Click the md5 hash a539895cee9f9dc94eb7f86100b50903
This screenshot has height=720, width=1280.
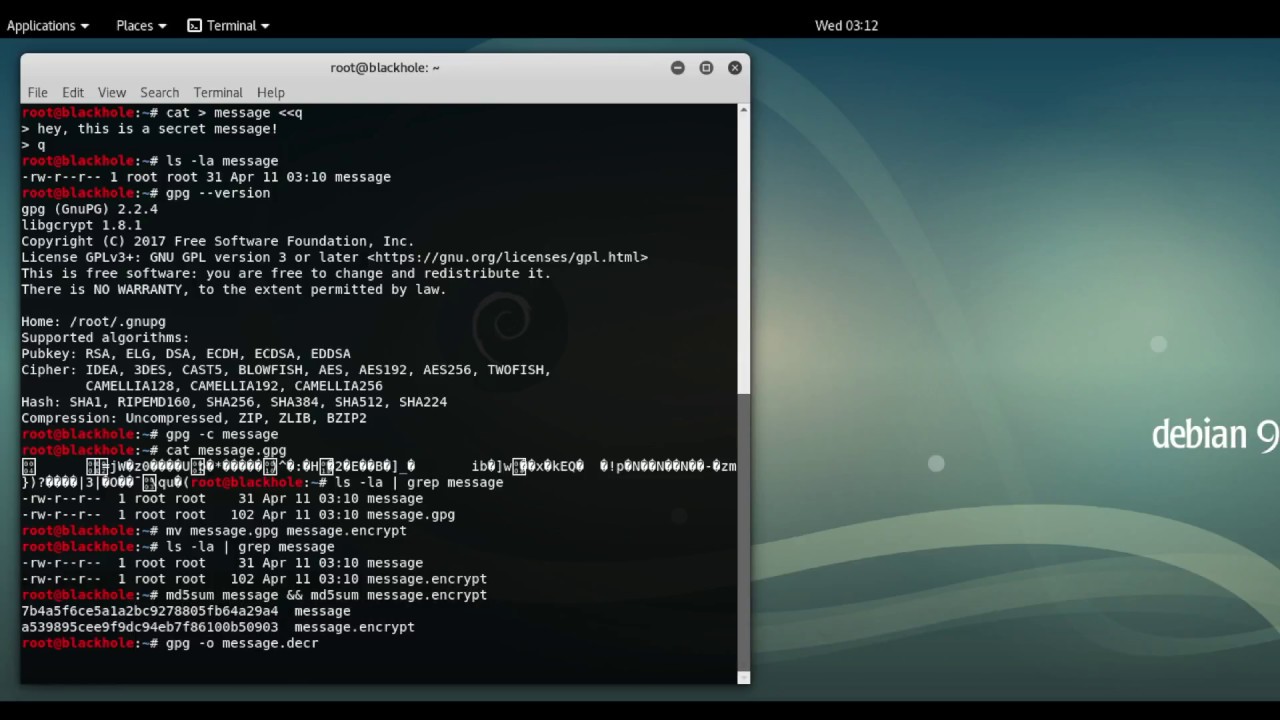point(150,627)
